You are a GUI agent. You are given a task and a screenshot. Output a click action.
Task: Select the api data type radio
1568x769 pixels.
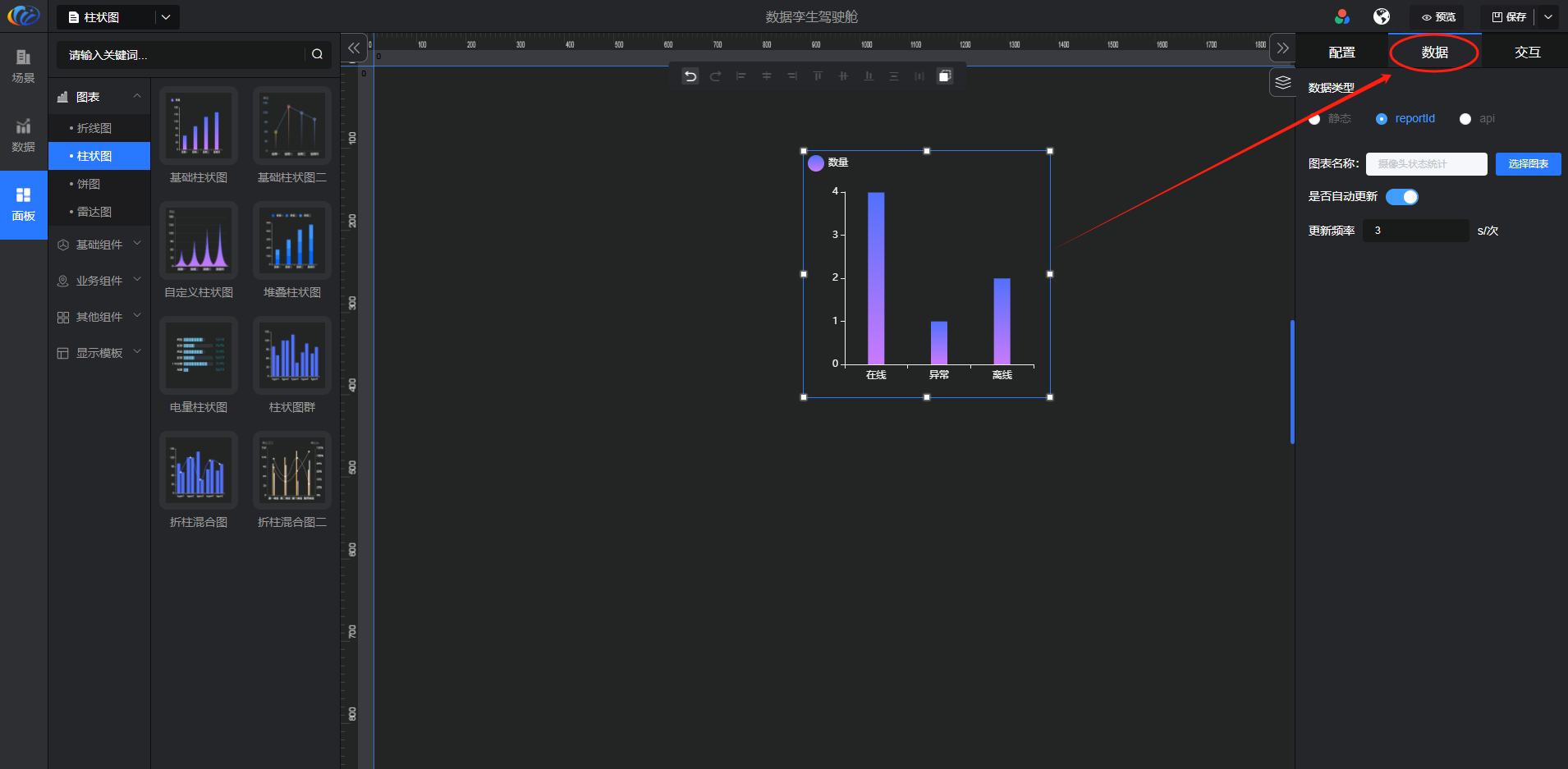point(1465,119)
